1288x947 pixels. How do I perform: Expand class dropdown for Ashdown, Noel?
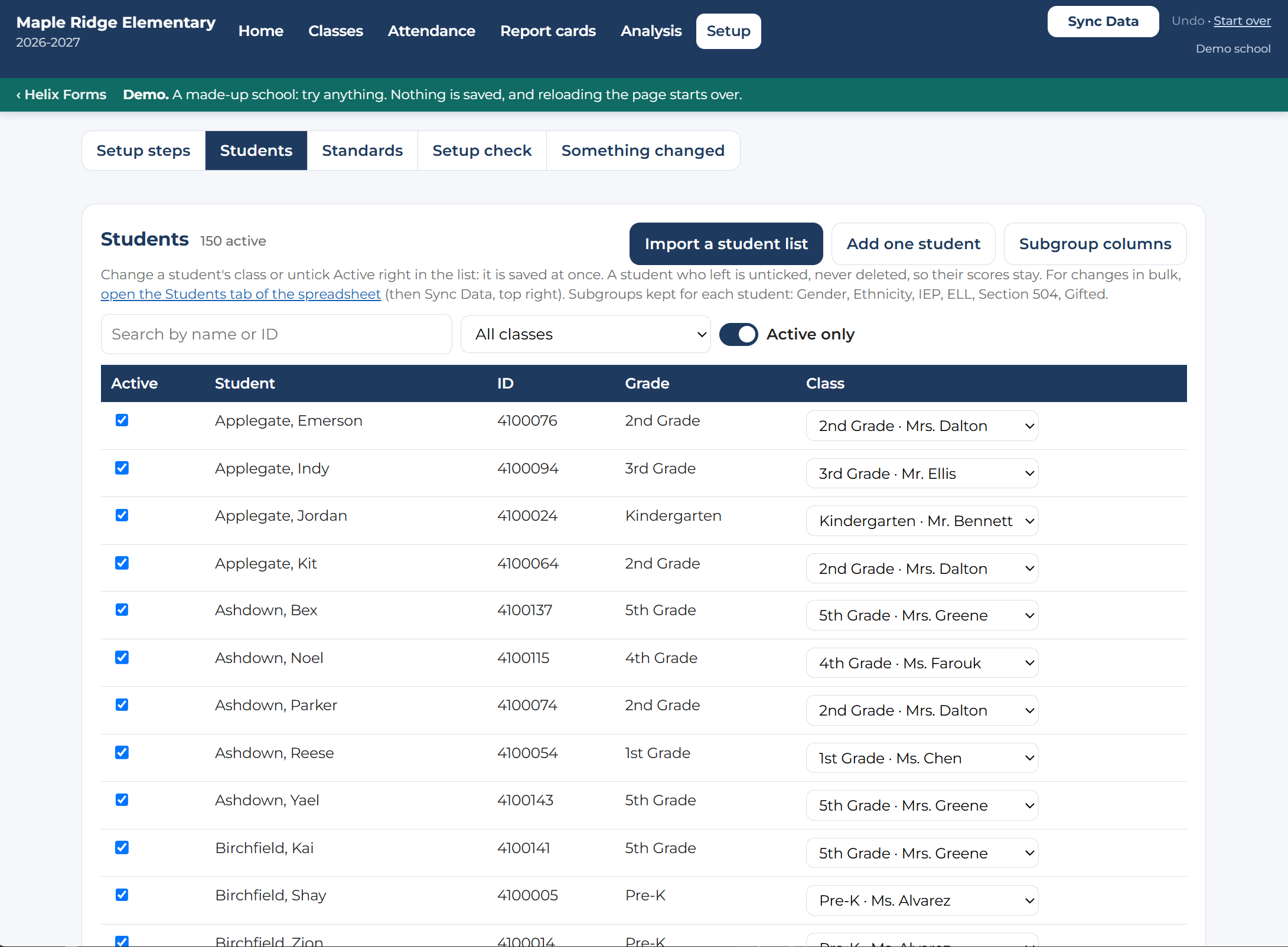click(x=922, y=663)
